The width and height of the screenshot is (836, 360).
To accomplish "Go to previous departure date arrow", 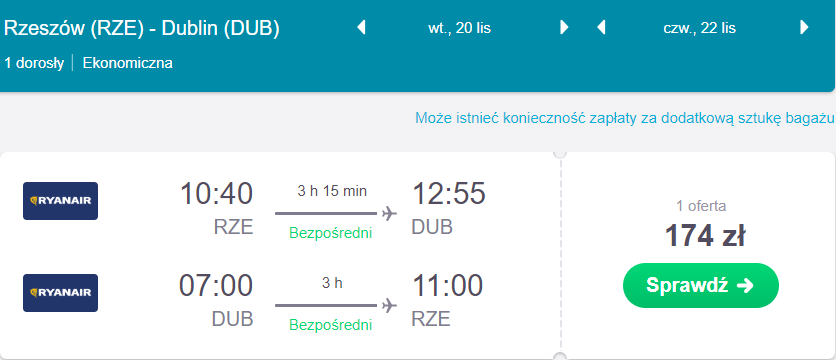I will click(361, 27).
